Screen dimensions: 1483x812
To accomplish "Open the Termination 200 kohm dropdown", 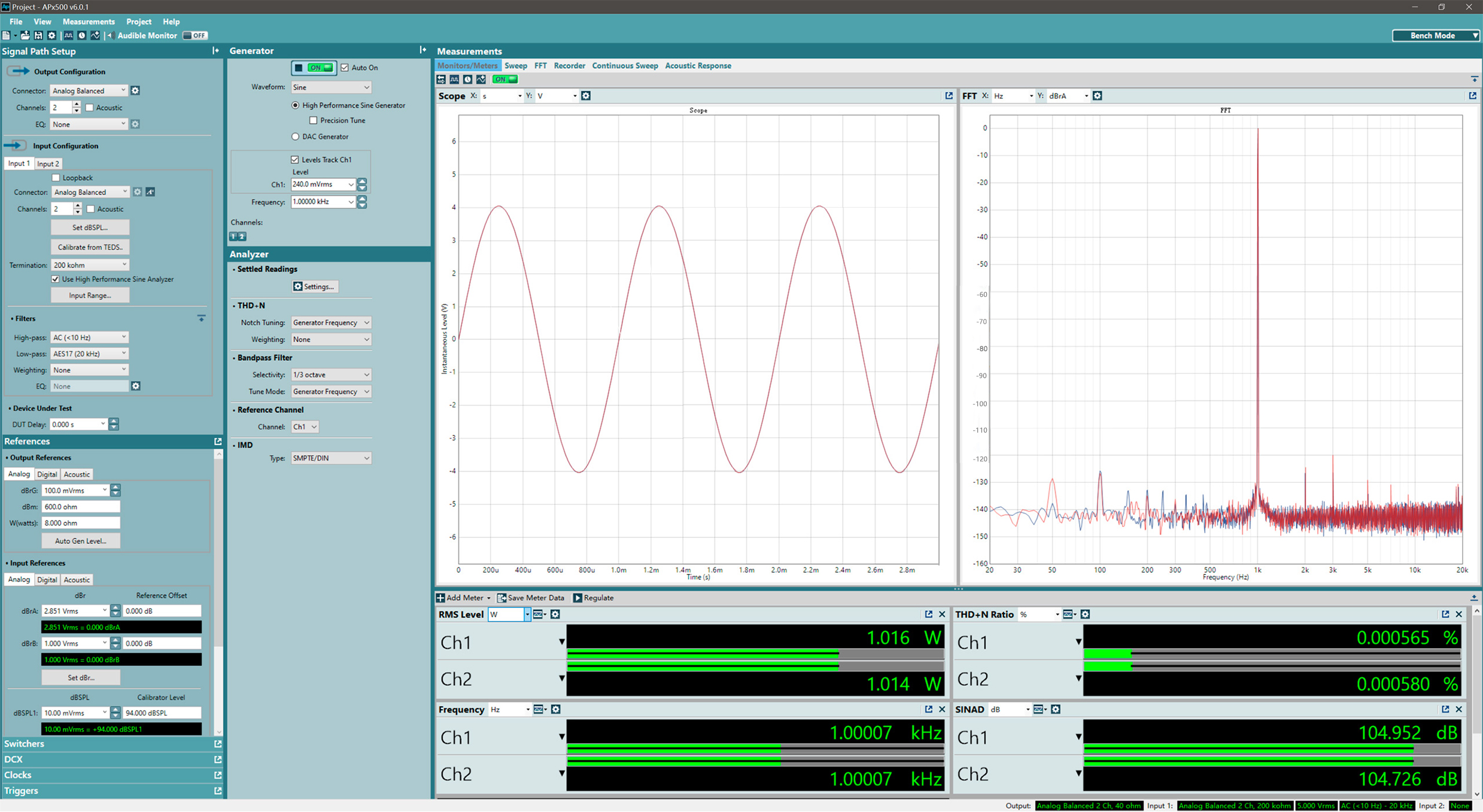I will click(x=90, y=265).
